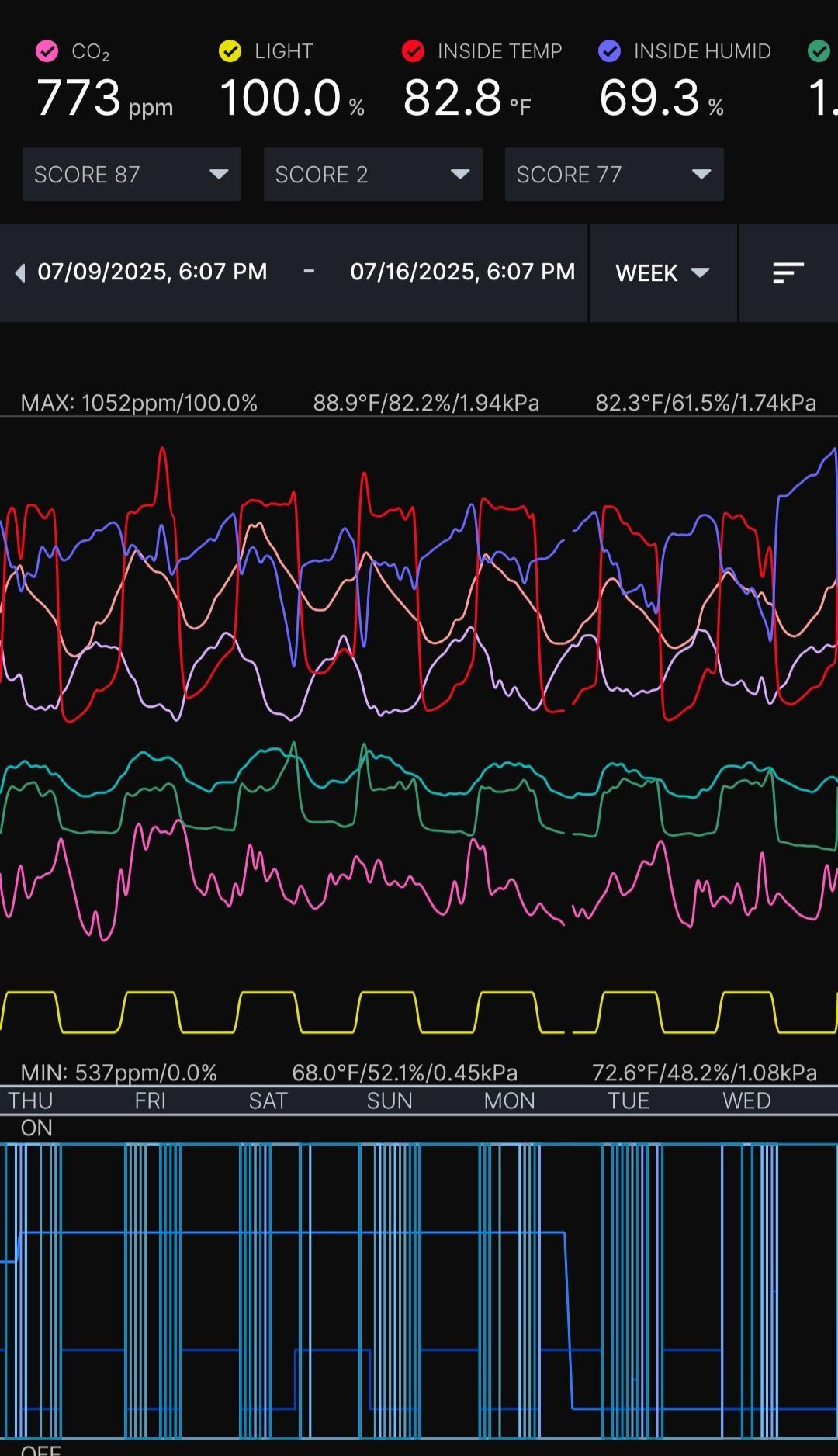Click MAX: 1052ppm/100.0% label
The image size is (838, 1456).
point(139,403)
